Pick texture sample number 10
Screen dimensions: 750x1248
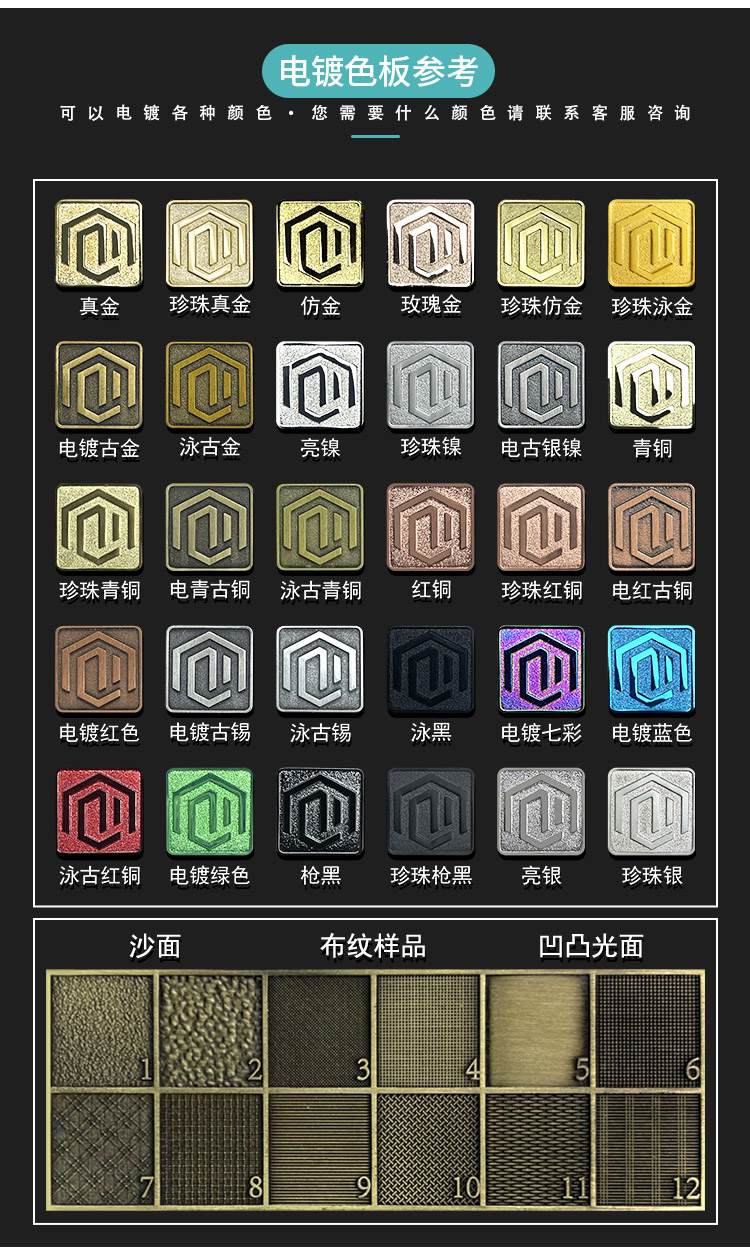(429, 1148)
